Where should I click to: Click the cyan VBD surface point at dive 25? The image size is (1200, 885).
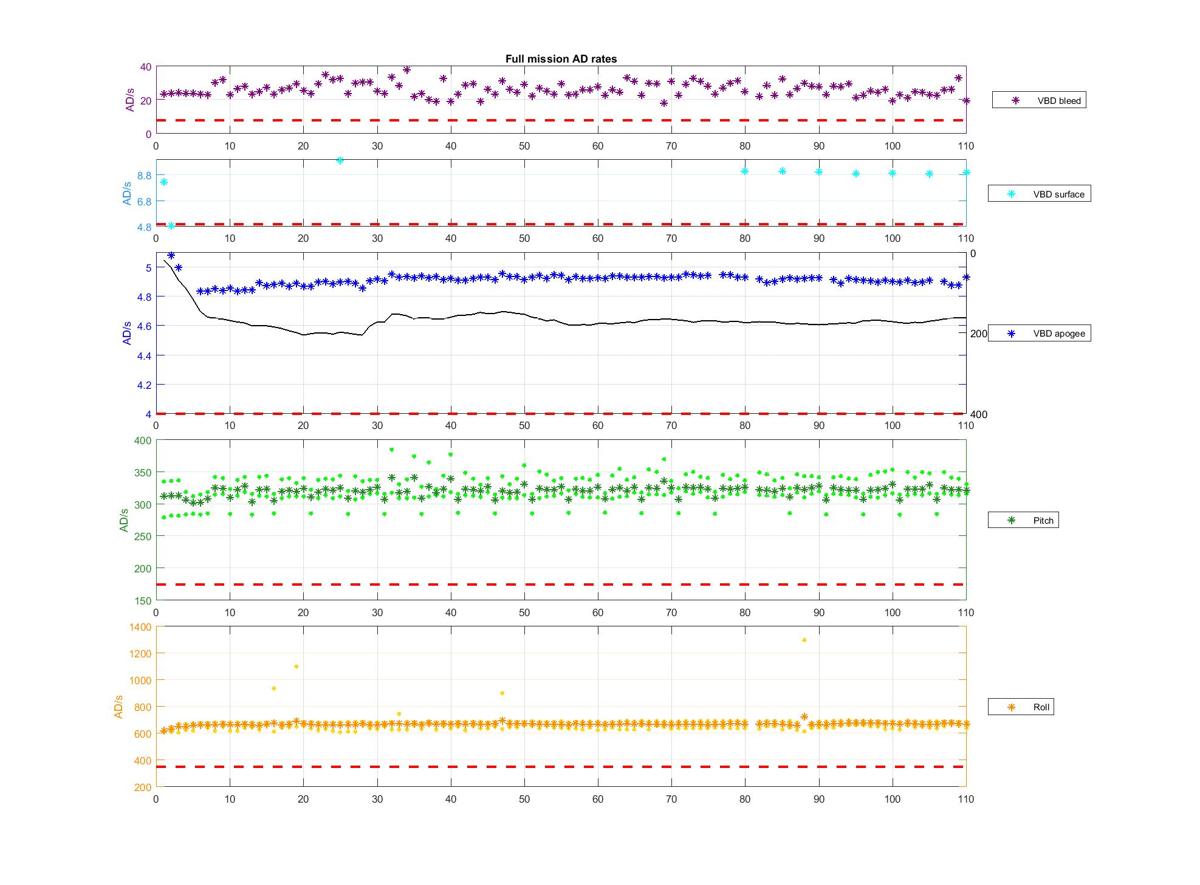coord(340,160)
